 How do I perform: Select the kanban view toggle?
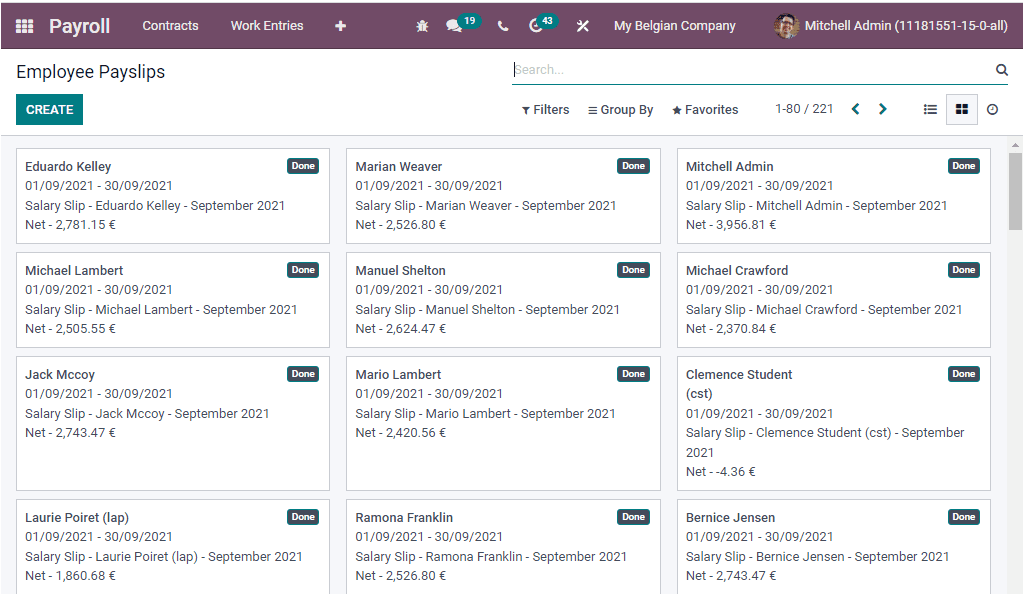(961, 109)
